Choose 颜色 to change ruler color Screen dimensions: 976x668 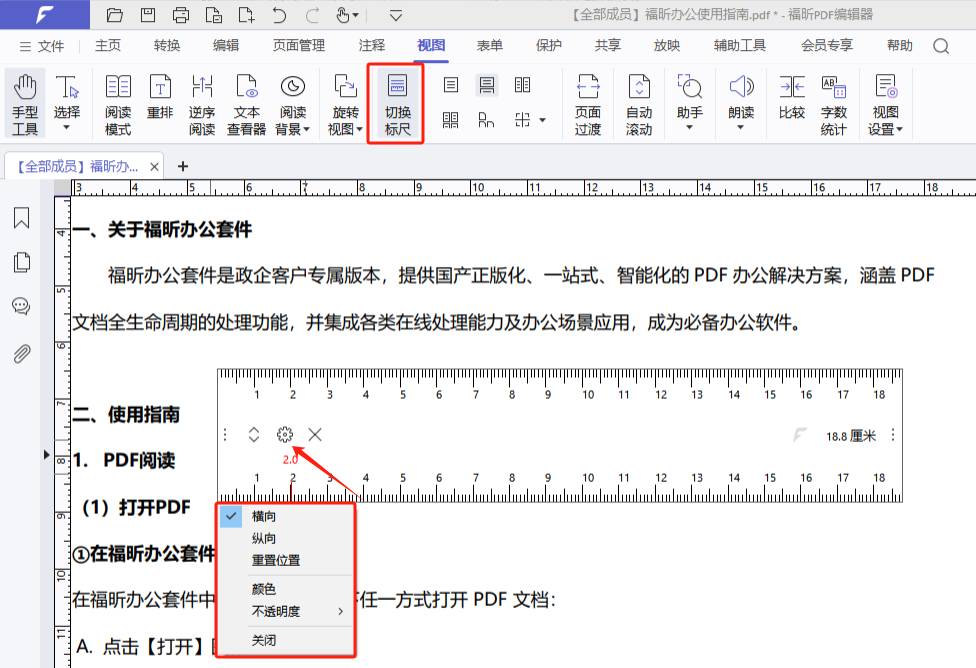[x=264, y=590]
